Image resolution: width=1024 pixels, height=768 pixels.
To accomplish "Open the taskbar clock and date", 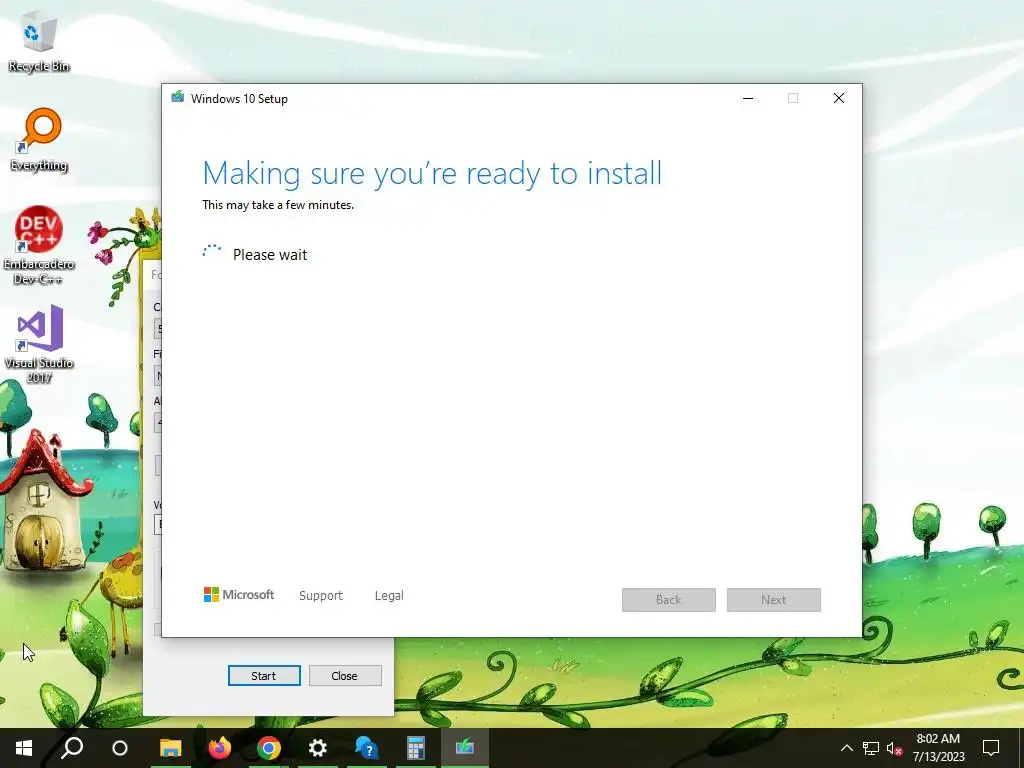I will click(x=938, y=748).
